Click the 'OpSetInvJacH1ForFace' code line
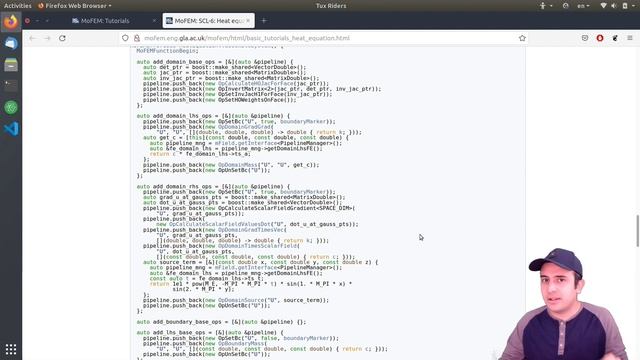The width and height of the screenshot is (640, 360). pos(238,94)
